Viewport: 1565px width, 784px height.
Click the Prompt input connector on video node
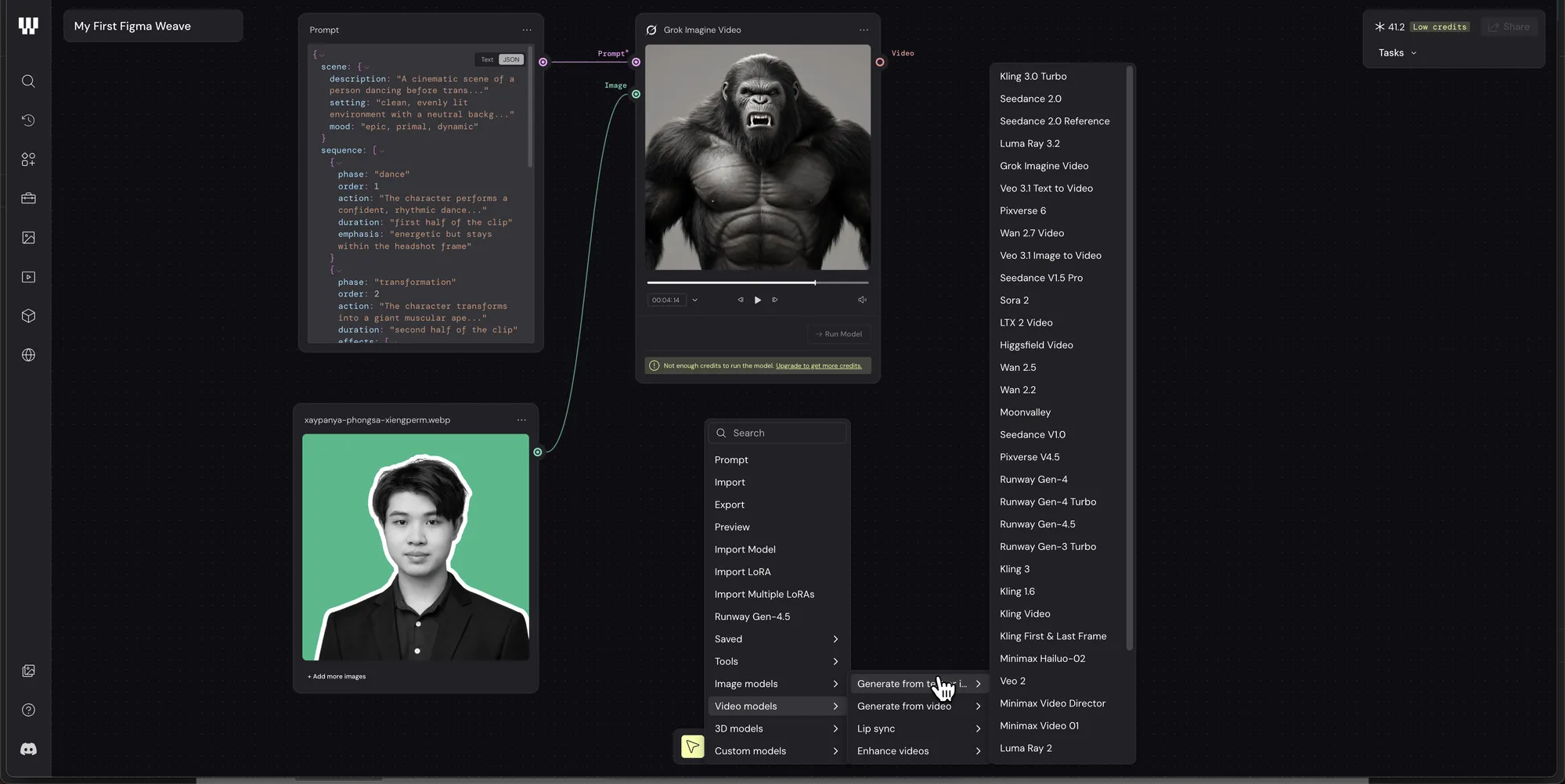point(636,62)
